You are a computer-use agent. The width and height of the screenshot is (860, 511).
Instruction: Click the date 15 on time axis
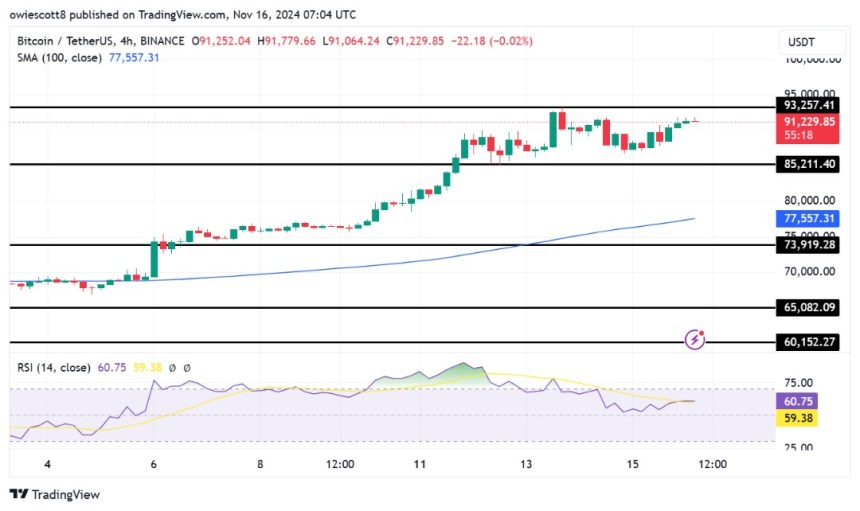point(633,464)
